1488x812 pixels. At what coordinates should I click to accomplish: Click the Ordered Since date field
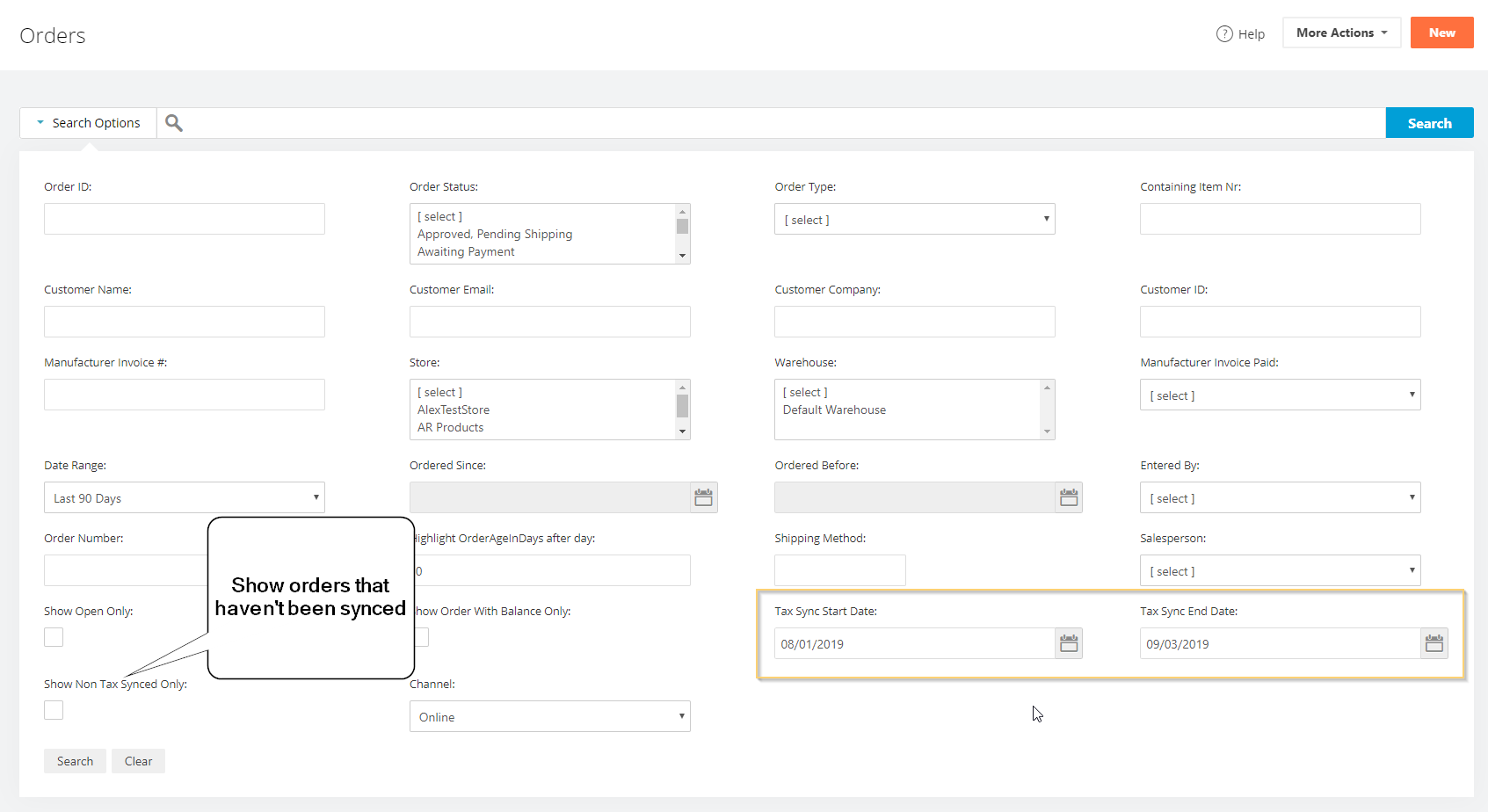(550, 497)
